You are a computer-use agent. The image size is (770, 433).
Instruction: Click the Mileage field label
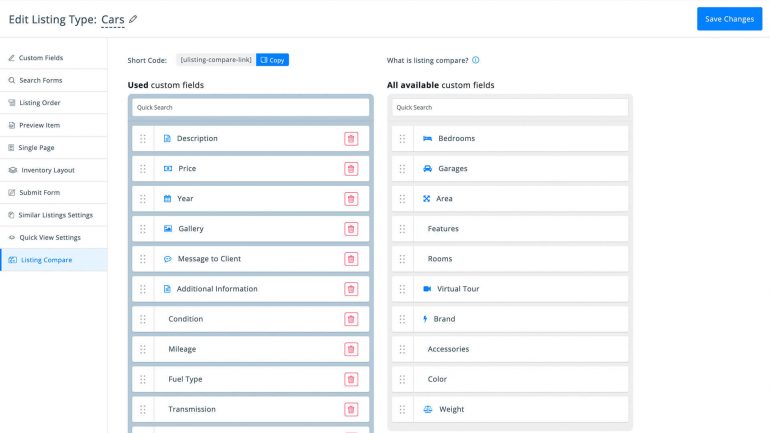[x=182, y=349]
